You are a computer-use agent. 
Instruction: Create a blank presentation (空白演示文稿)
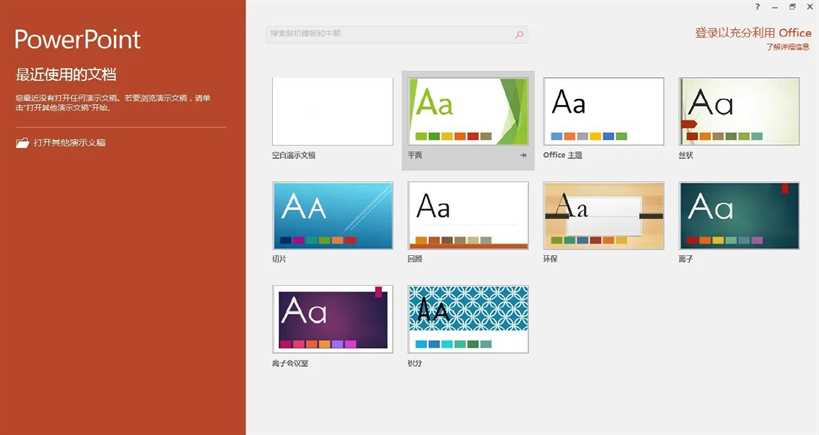[x=333, y=111]
